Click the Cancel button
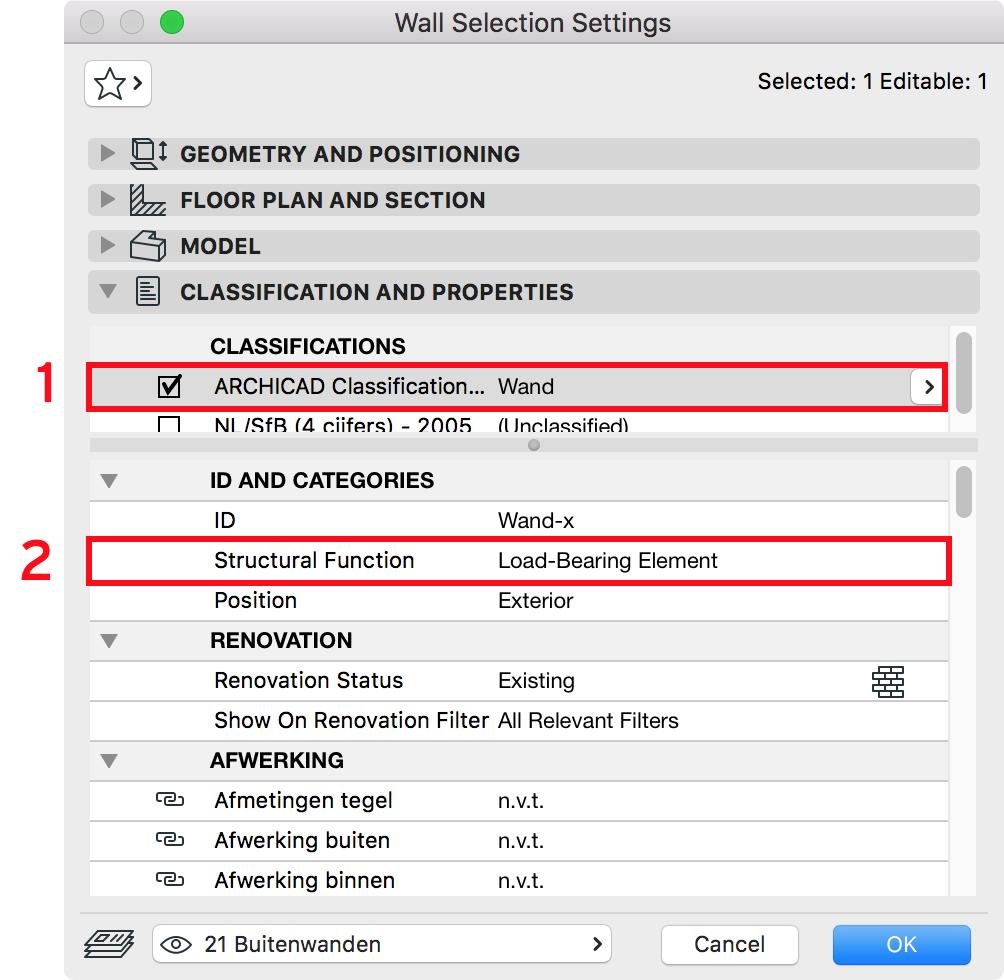 click(x=729, y=945)
